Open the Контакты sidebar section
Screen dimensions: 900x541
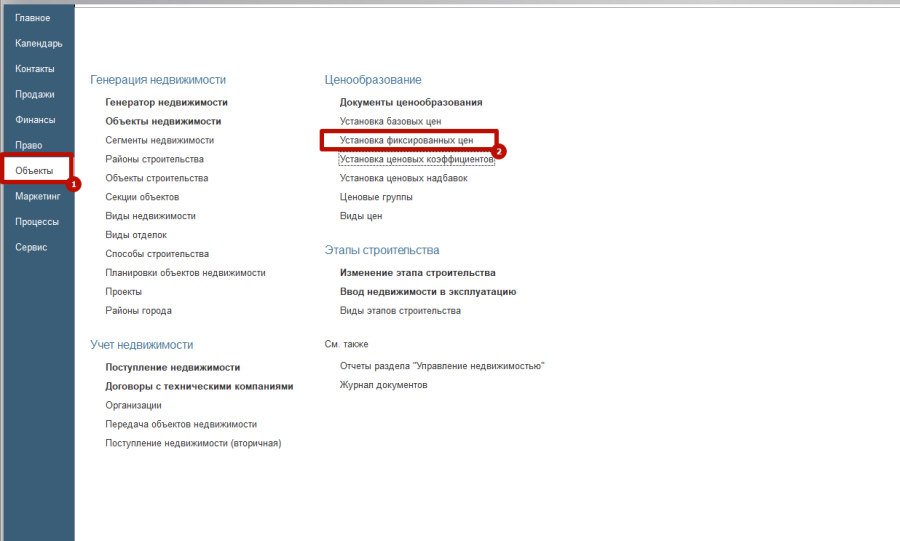[35, 69]
